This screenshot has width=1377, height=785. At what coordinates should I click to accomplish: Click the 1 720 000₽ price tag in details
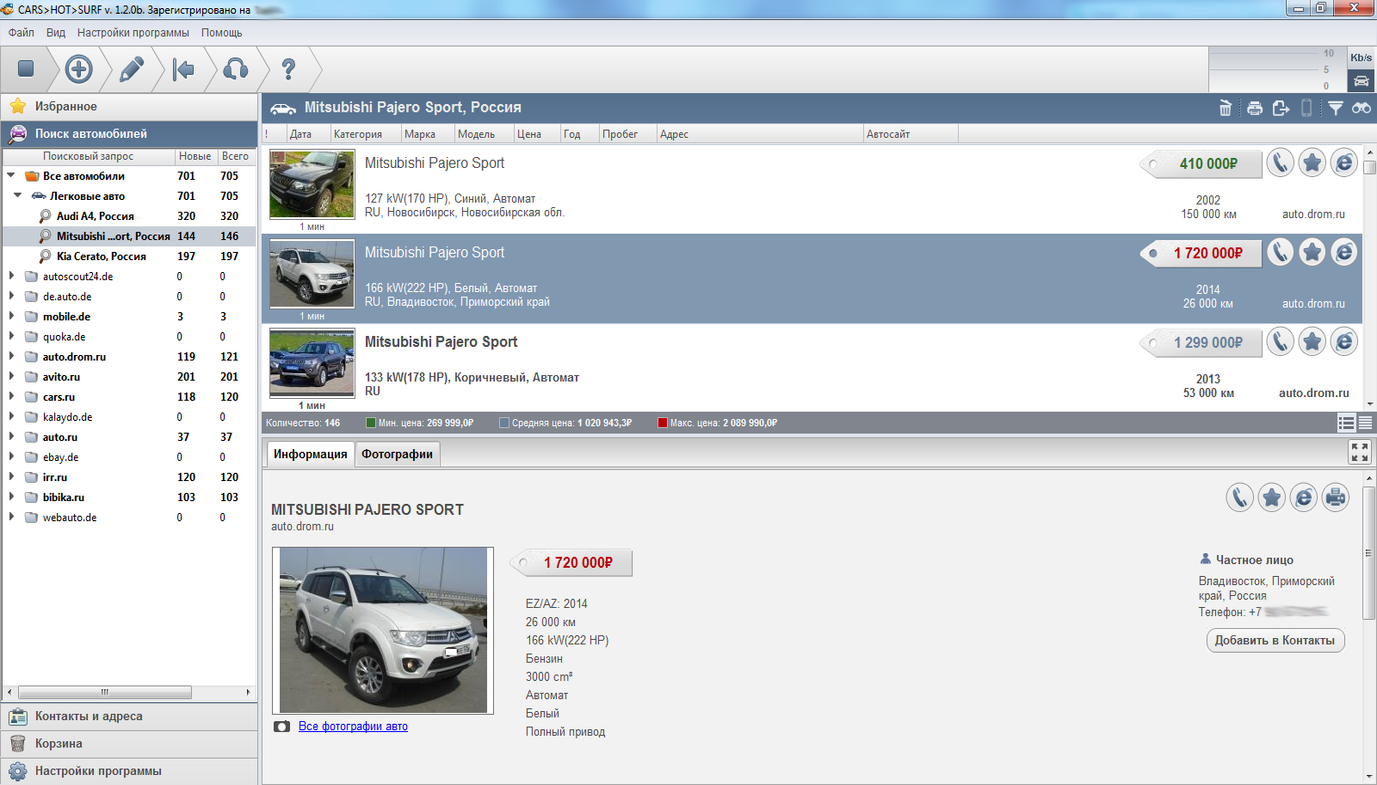(572, 563)
